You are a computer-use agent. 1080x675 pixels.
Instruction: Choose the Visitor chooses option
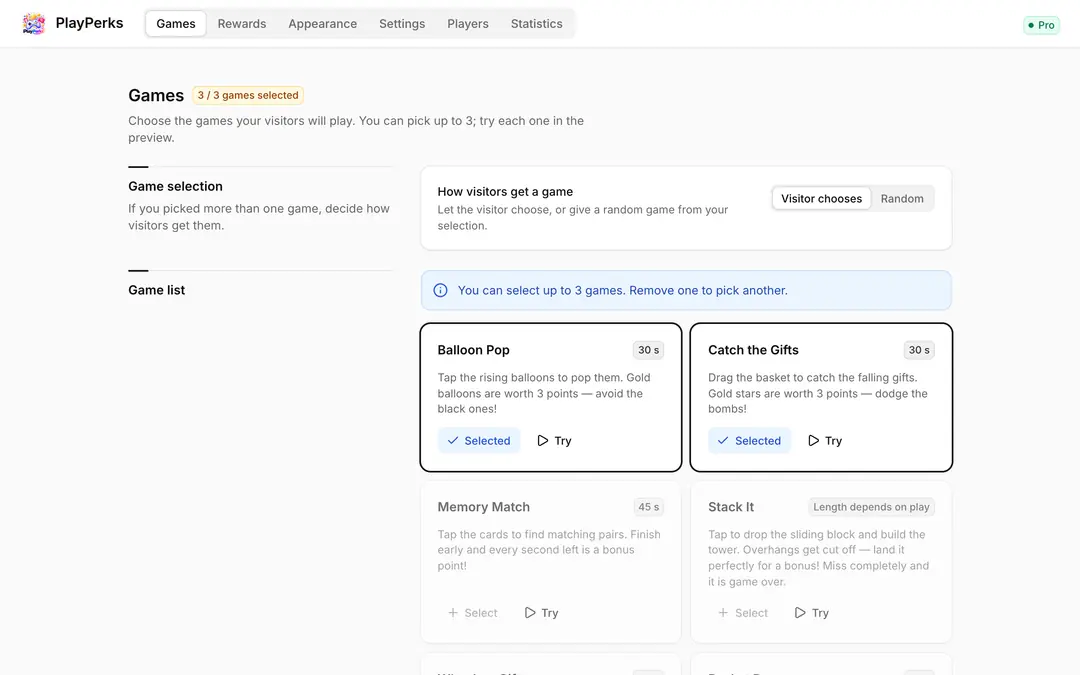pos(821,198)
